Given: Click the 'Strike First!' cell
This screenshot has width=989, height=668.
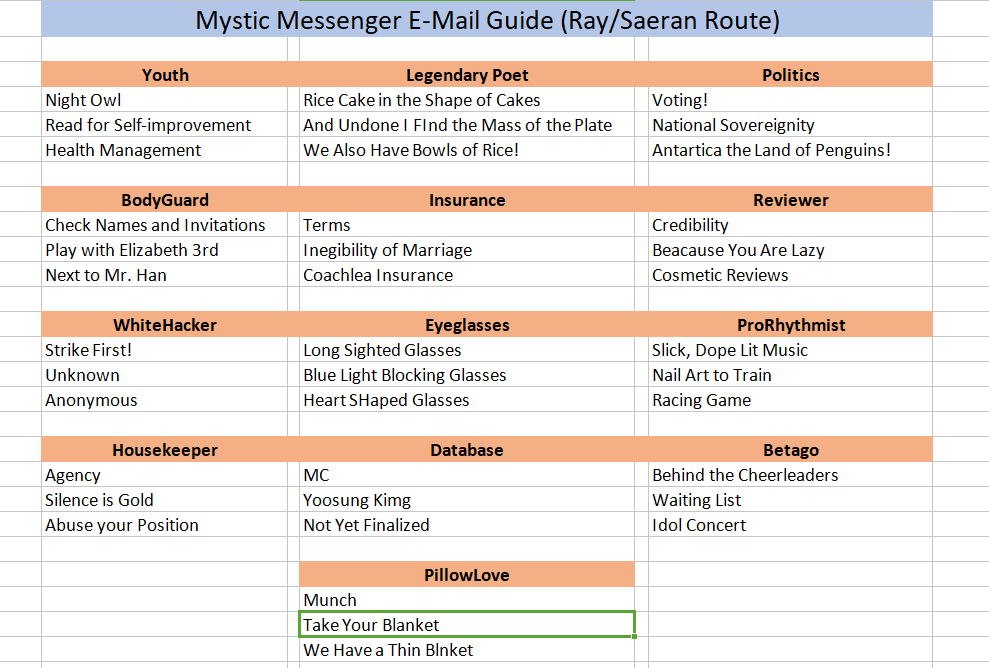Looking at the screenshot, I should (x=165, y=349).
